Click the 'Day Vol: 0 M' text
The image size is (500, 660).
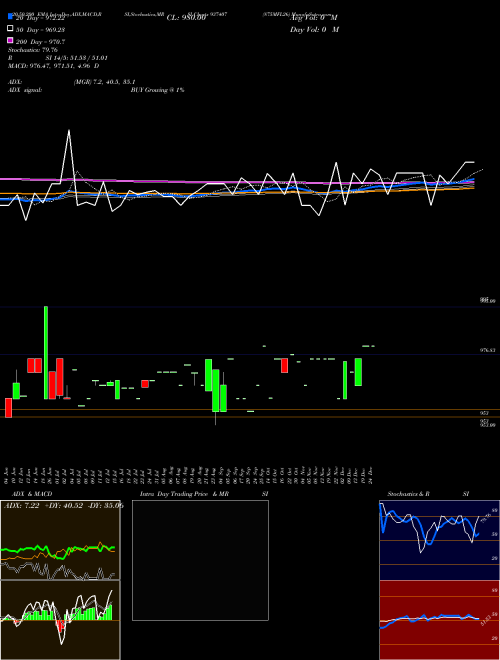pos(314,30)
